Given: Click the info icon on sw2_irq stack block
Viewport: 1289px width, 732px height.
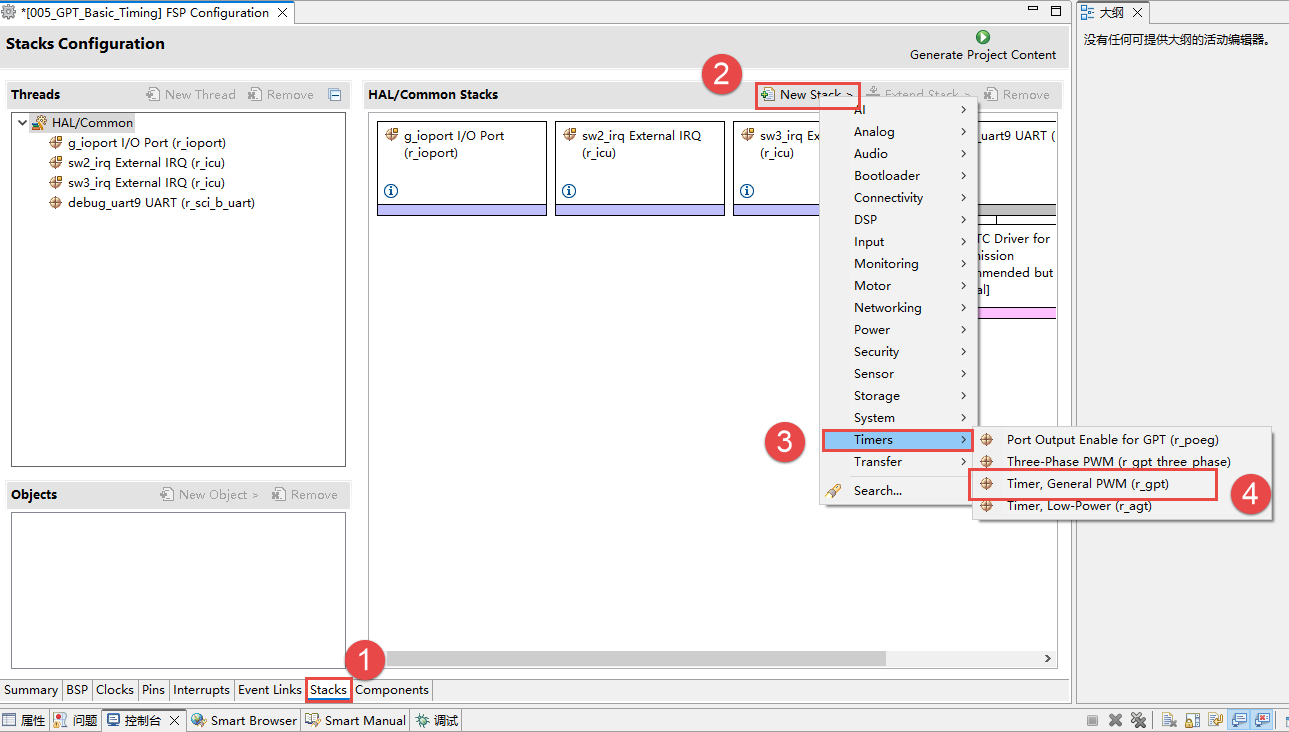Looking at the screenshot, I should (569, 191).
